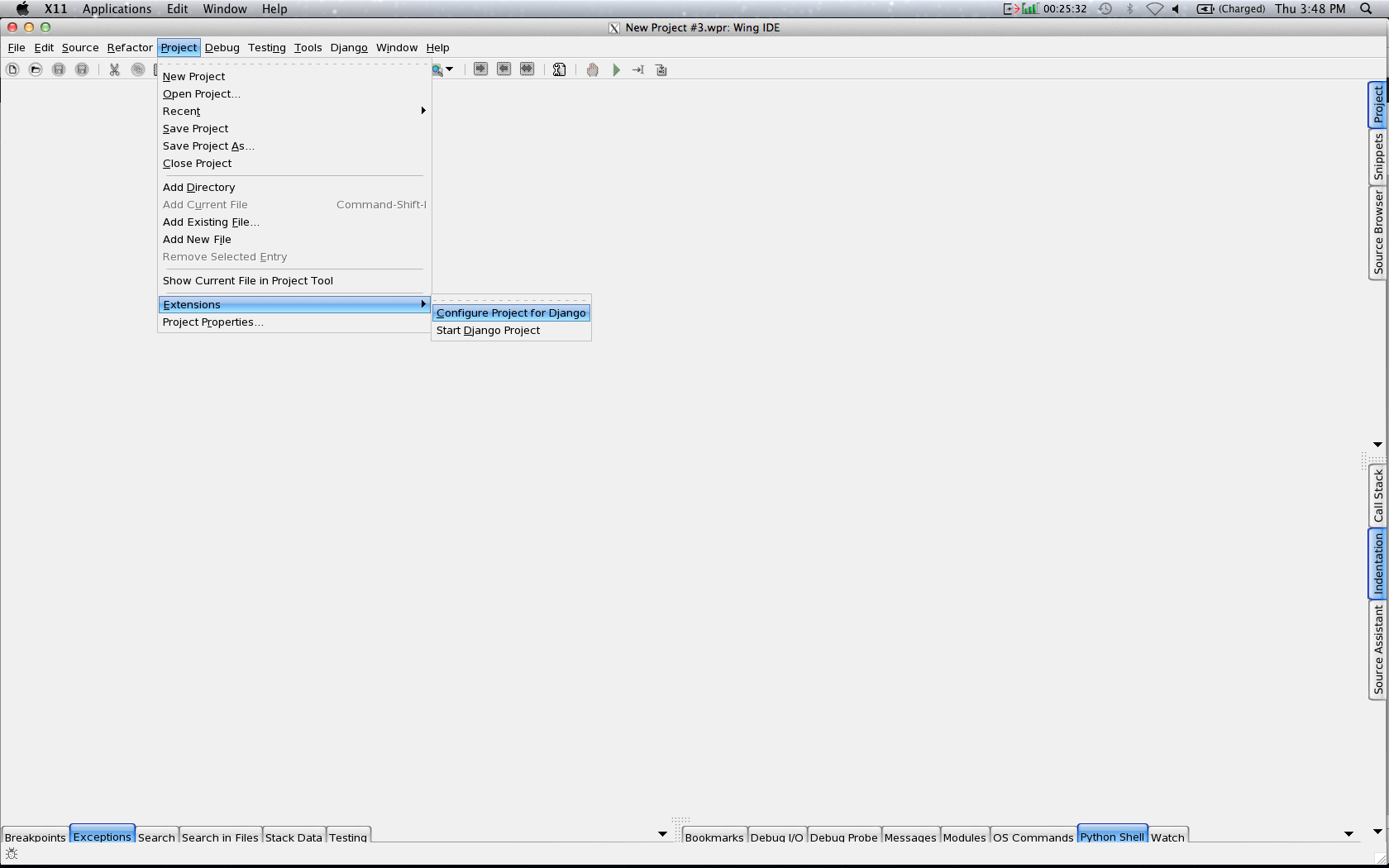Open Spotlight search magnifier in menu bar
This screenshot has width=1389, height=868.
1366,9
